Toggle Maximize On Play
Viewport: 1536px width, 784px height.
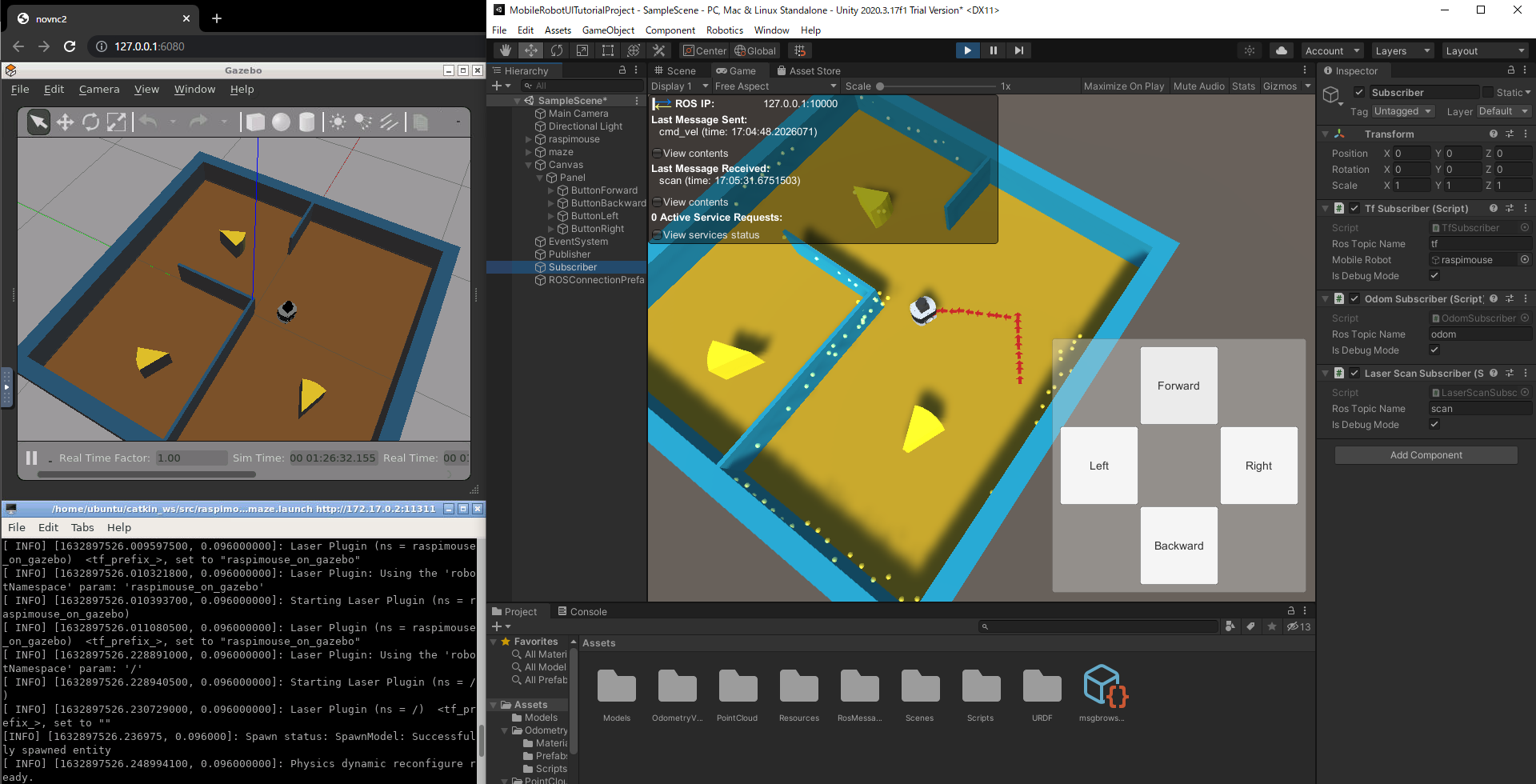click(1123, 86)
